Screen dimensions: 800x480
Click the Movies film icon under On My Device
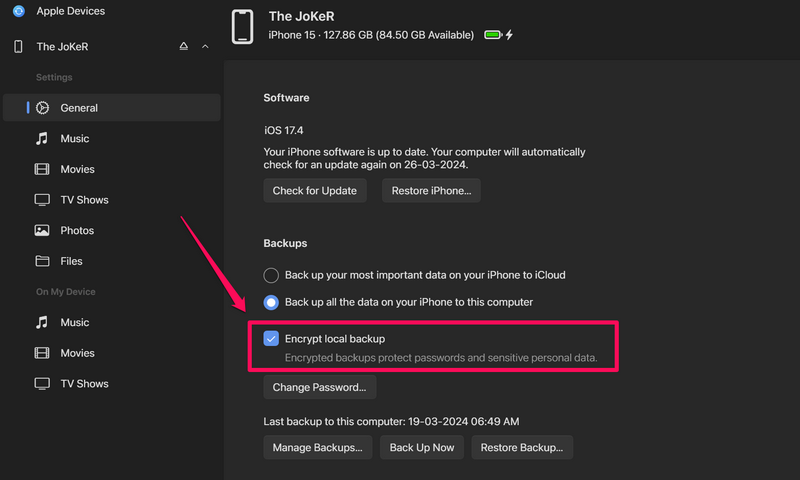pyautogui.click(x=42, y=353)
